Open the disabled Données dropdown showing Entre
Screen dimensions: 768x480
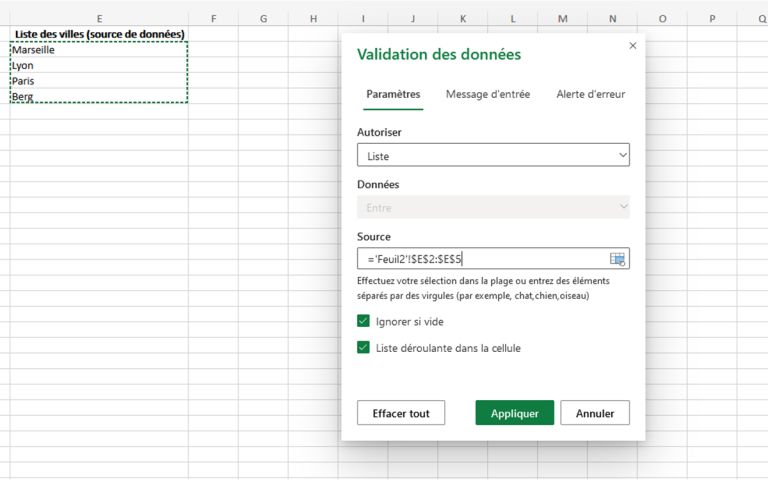click(x=493, y=207)
